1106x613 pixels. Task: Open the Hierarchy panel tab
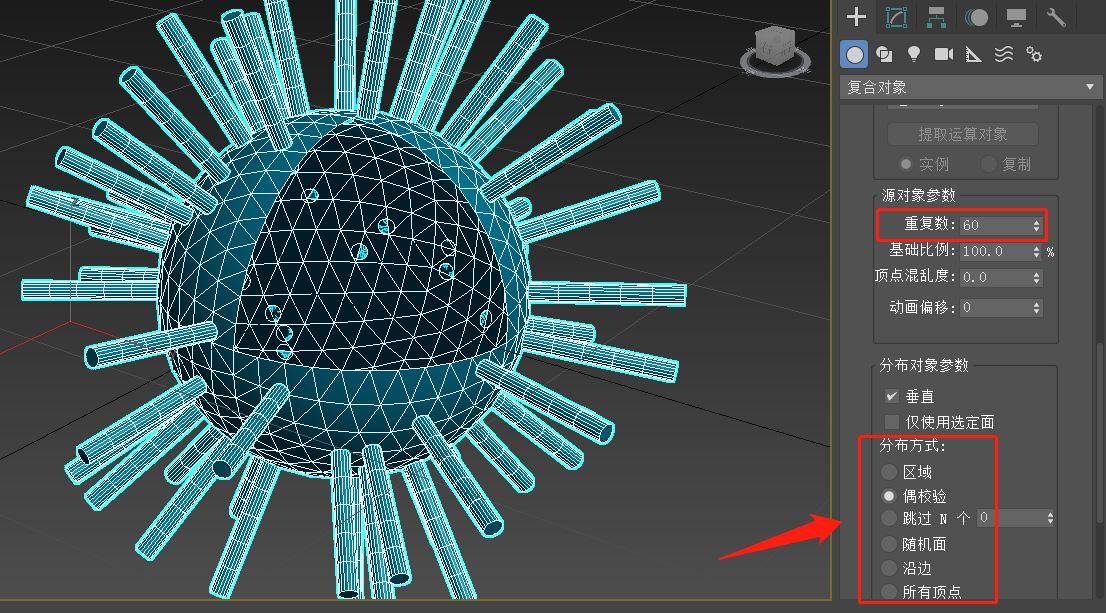[x=936, y=17]
